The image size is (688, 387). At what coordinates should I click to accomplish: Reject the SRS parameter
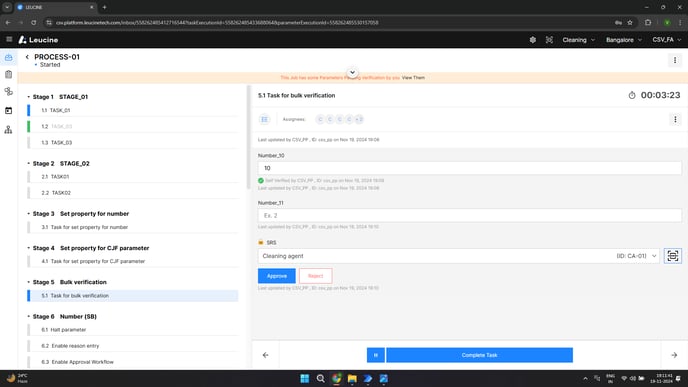click(x=315, y=276)
